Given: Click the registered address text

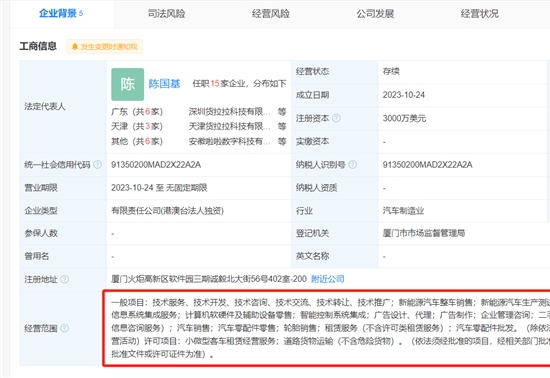Looking at the screenshot, I should pyautogui.click(x=209, y=279).
